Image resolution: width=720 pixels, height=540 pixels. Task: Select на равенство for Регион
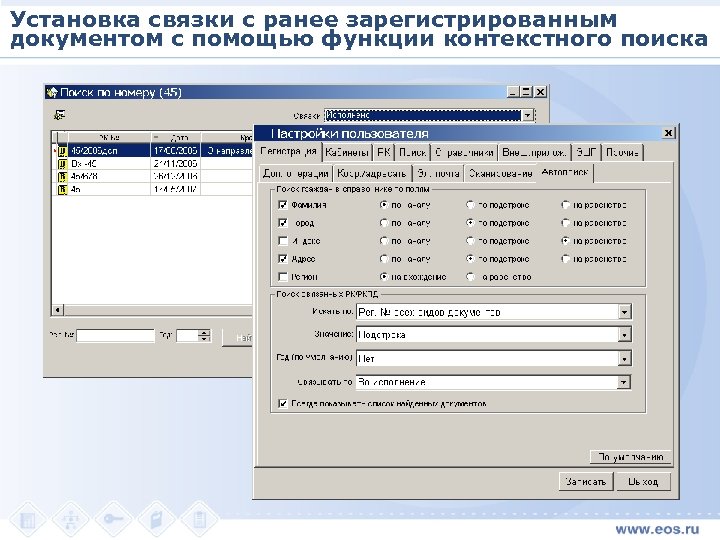[470, 277]
